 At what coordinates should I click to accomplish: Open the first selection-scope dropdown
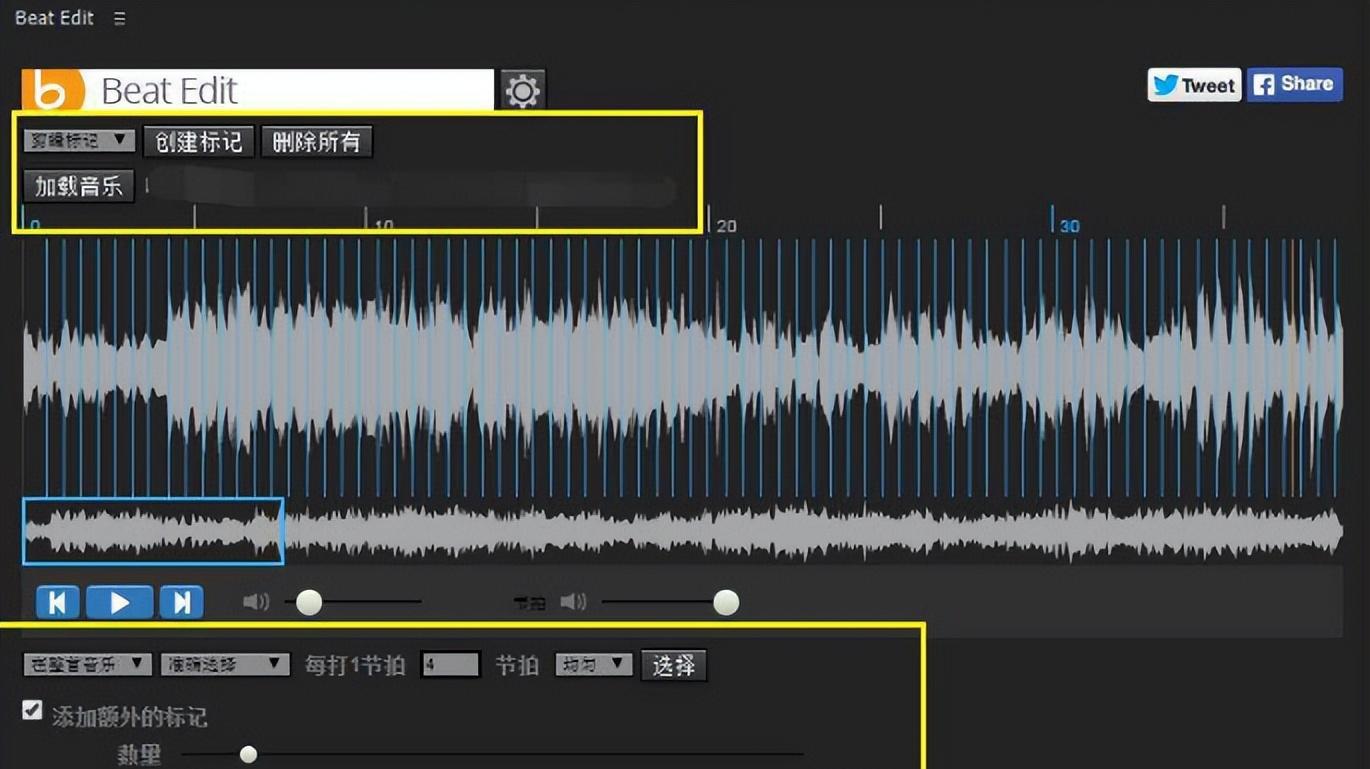pos(87,664)
